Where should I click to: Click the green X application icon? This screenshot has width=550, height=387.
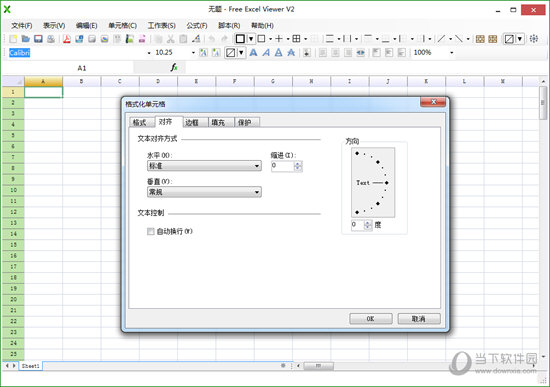coord(7,9)
